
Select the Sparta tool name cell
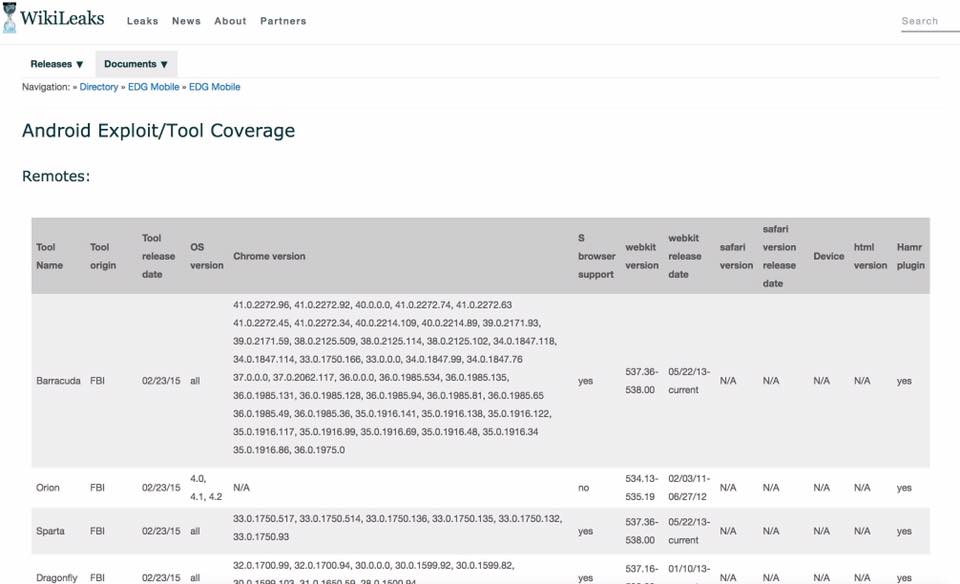click(x=50, y=531)
